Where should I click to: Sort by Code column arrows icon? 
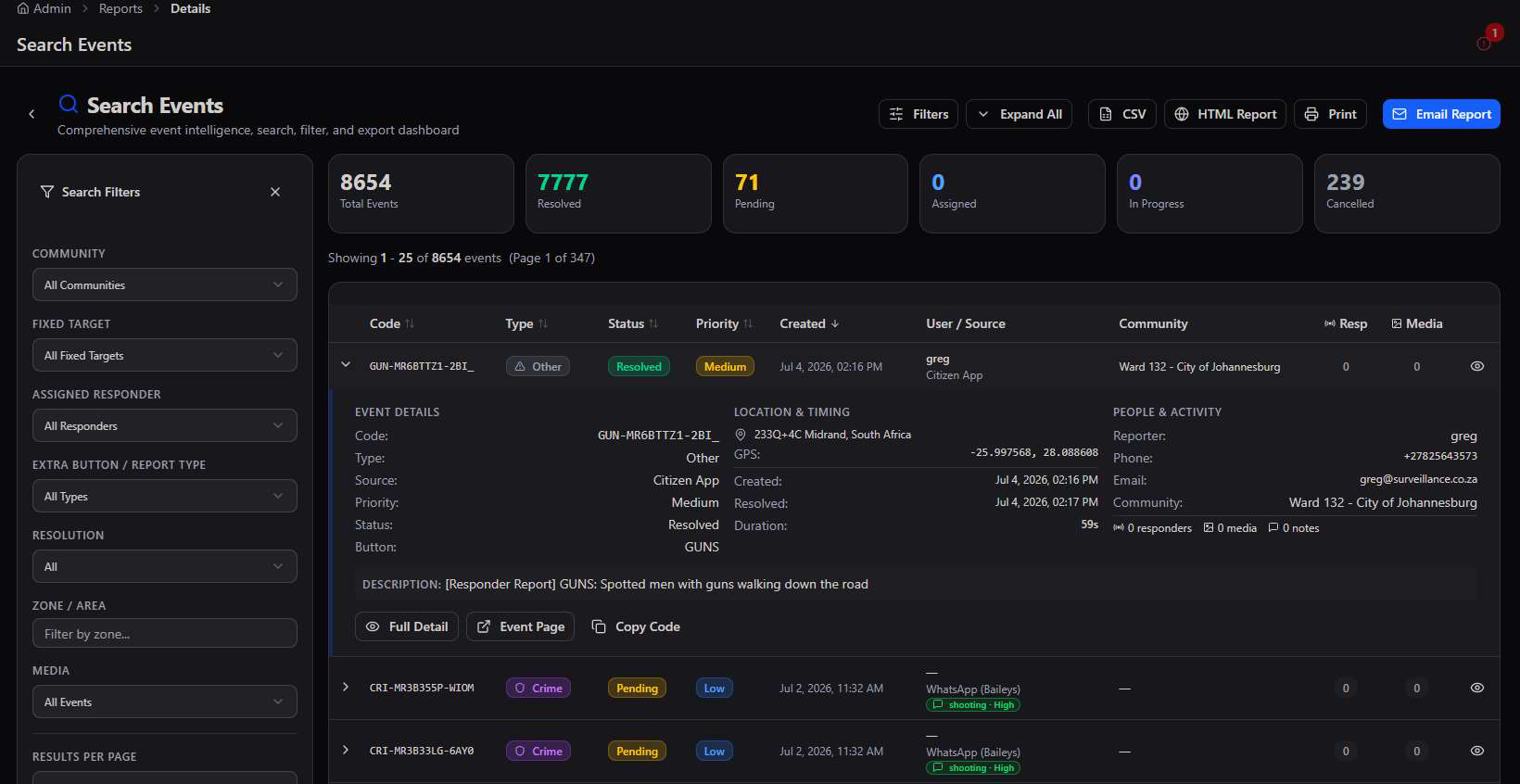point(410,323)
